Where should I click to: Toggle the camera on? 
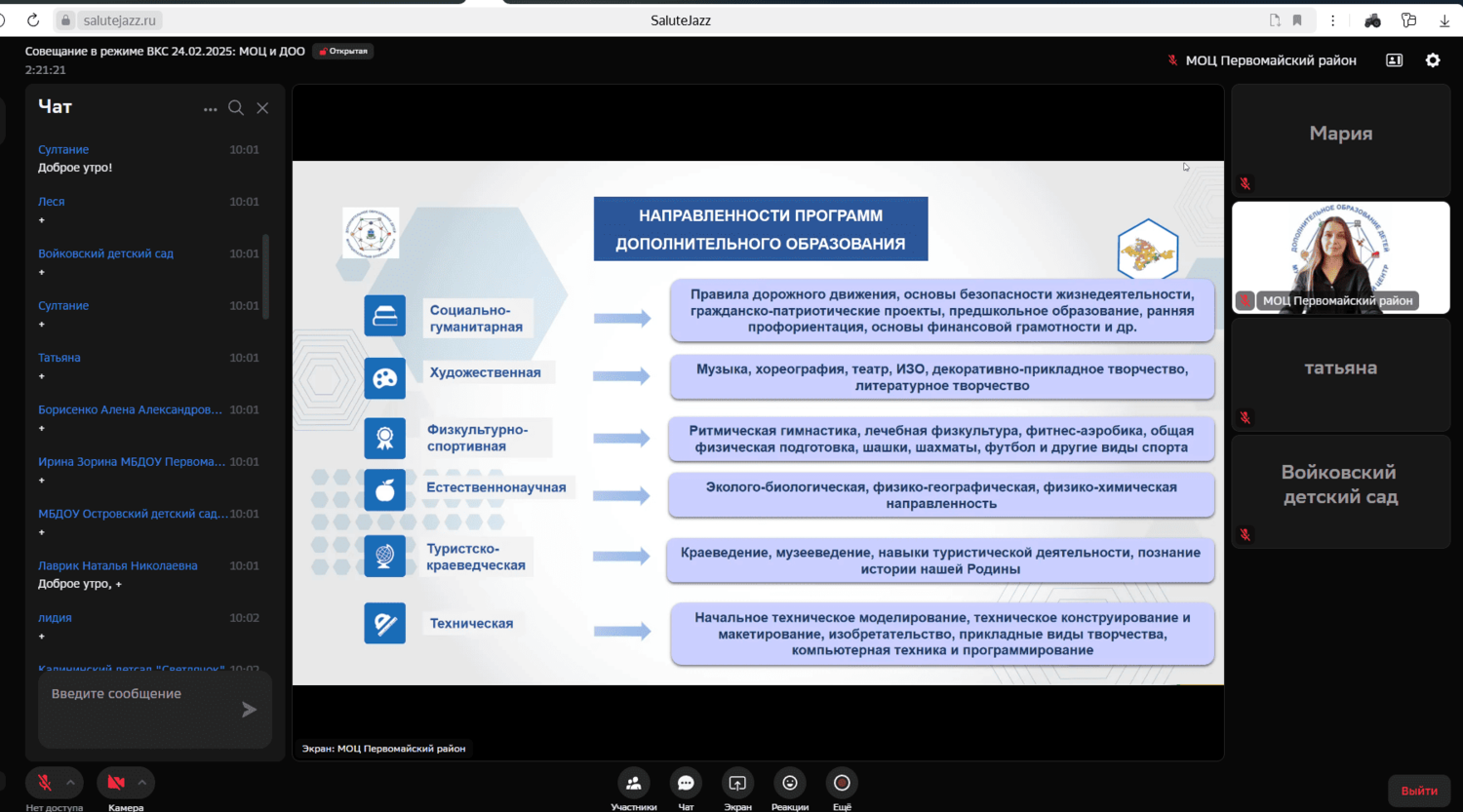point(116,783)
